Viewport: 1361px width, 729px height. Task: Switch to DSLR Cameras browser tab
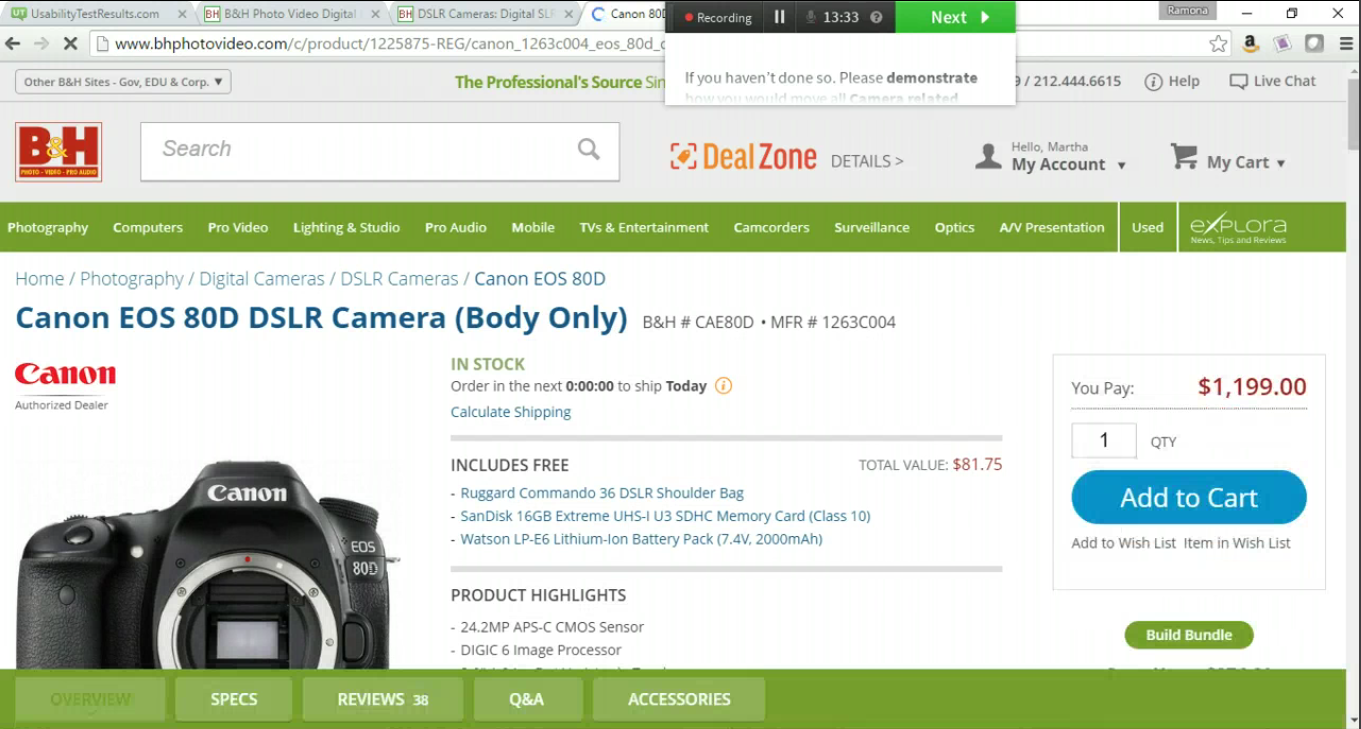pyautogui.click(x=484, y=14)
